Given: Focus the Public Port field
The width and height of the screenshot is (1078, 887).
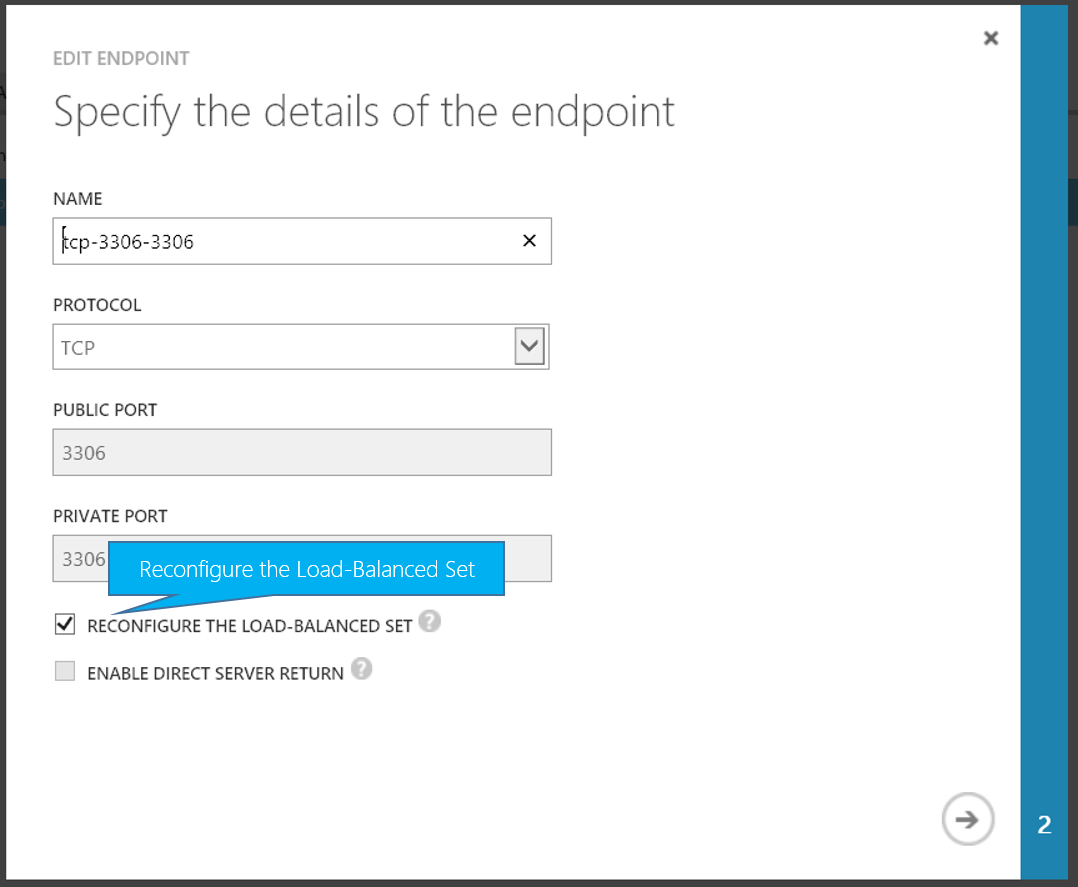Looking at the screenshot, I should click(x=301, y=453).
